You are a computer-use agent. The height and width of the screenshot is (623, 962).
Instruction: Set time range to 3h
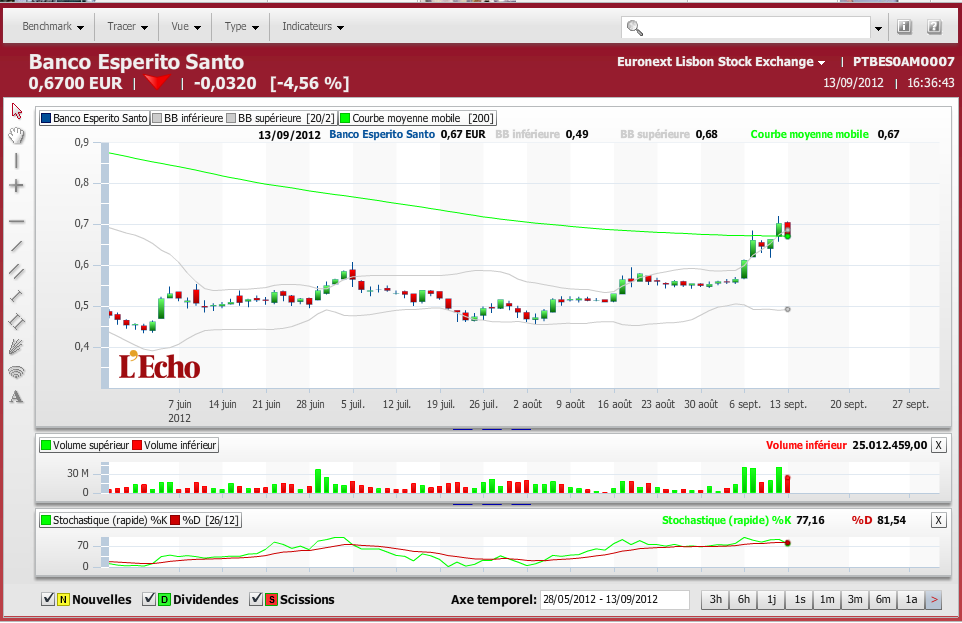715,600
